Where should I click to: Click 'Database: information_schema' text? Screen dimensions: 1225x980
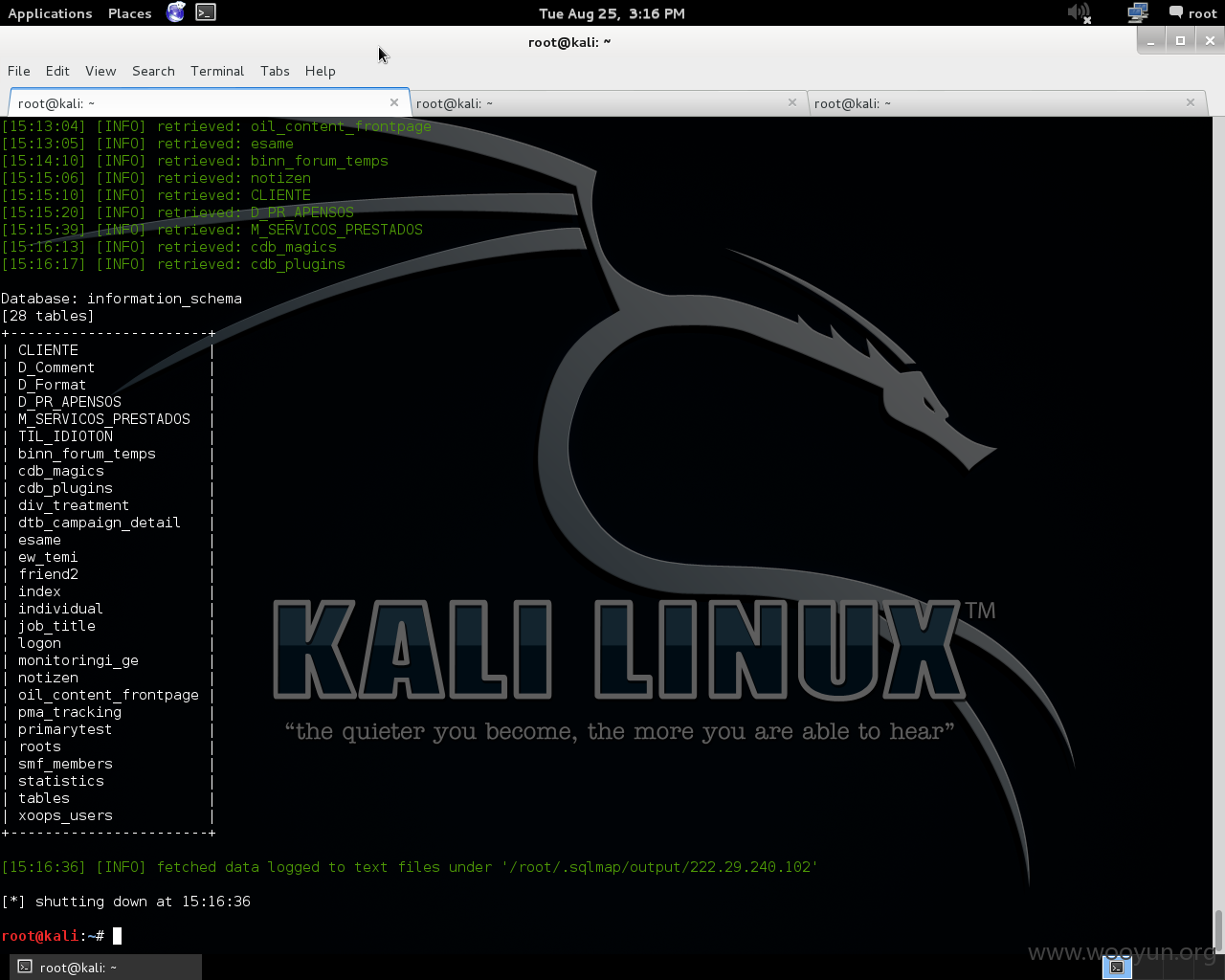coord(122,299)
